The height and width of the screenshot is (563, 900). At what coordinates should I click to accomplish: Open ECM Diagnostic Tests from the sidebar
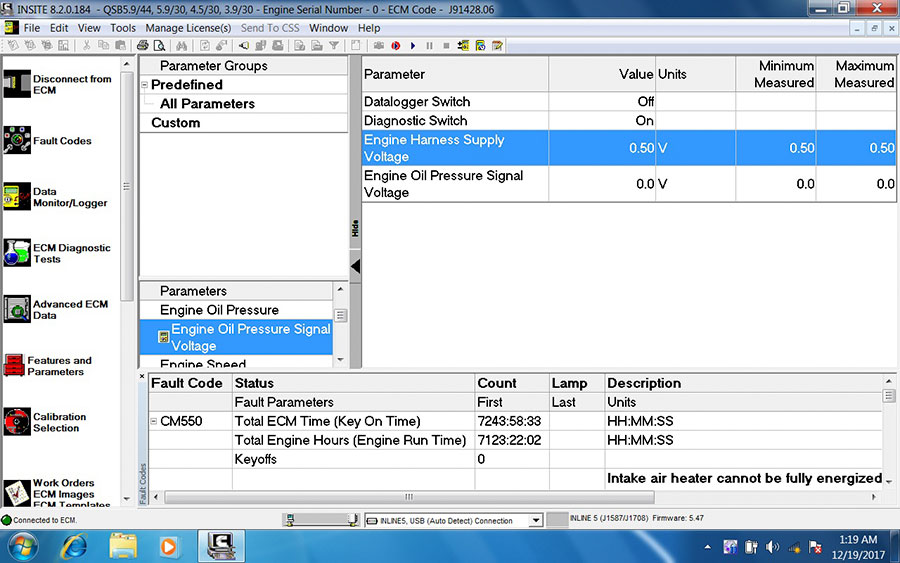[x=17, y=253]
